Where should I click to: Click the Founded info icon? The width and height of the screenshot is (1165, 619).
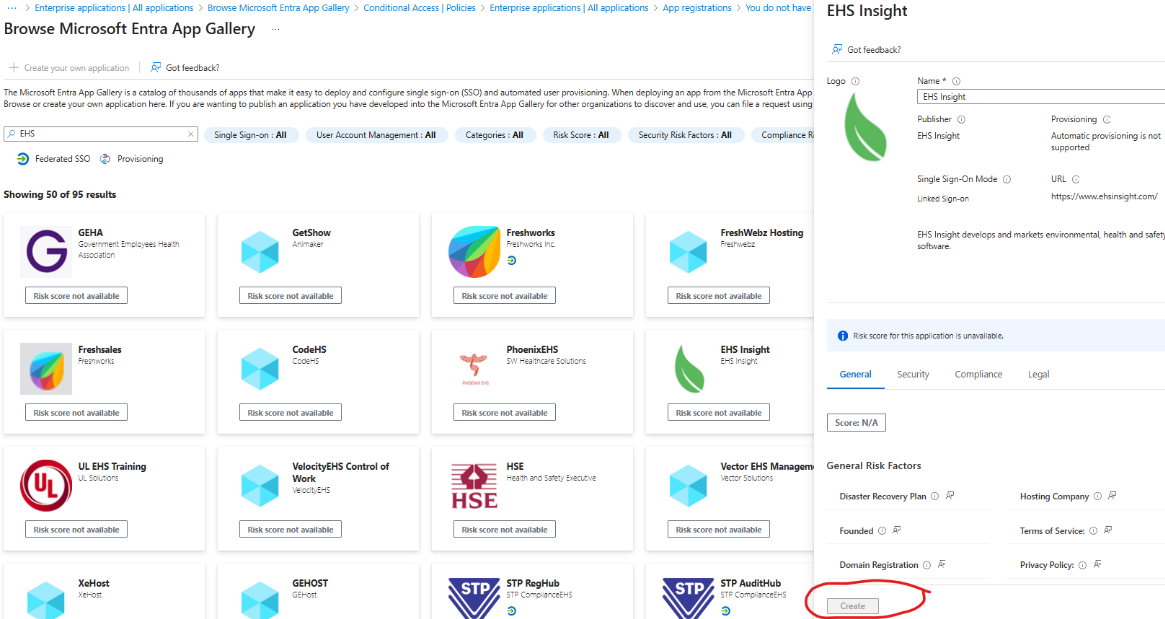[882, 531]
